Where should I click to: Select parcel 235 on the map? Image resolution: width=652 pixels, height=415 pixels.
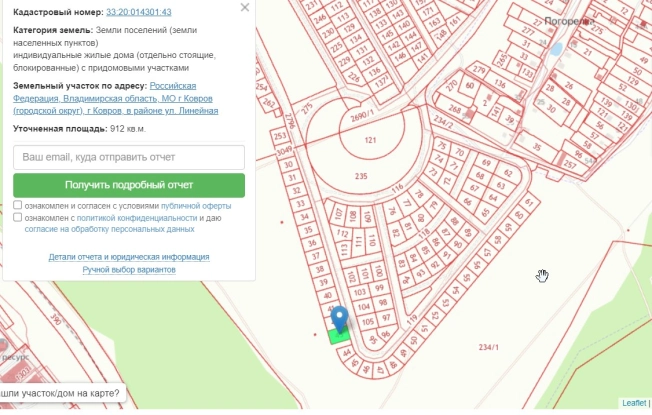tap(361, 176)
